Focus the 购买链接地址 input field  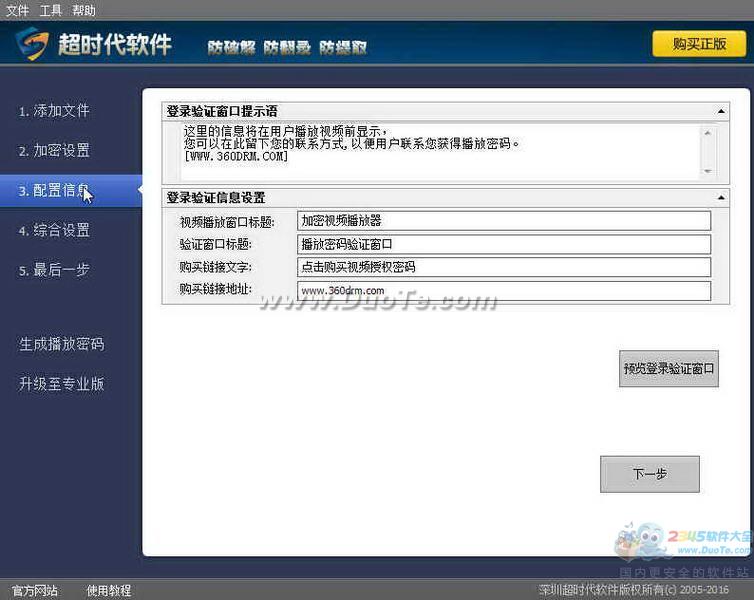[x=503, y=291]
